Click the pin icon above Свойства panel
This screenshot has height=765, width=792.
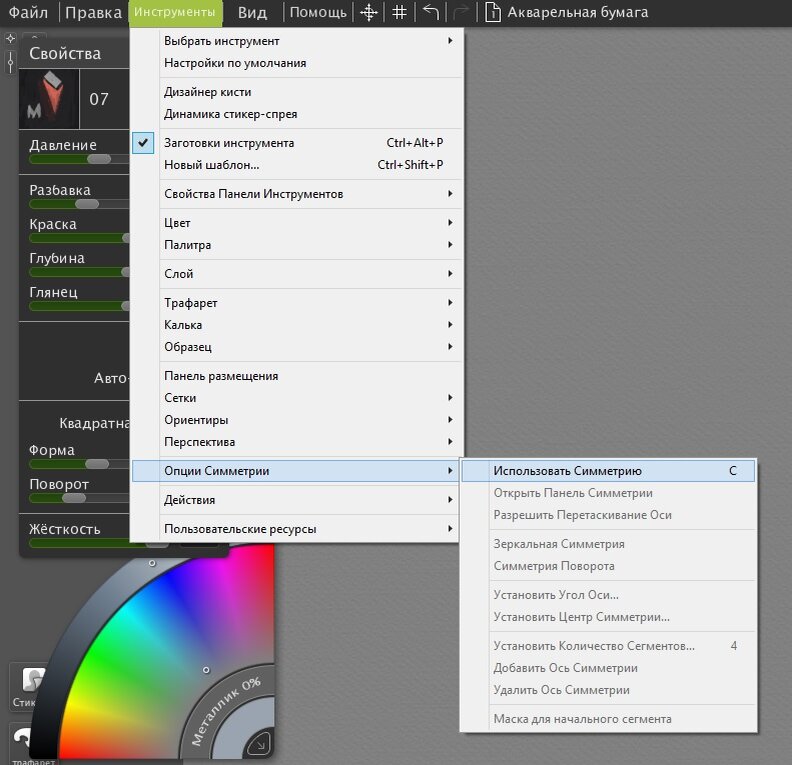(x=11, y=38)
